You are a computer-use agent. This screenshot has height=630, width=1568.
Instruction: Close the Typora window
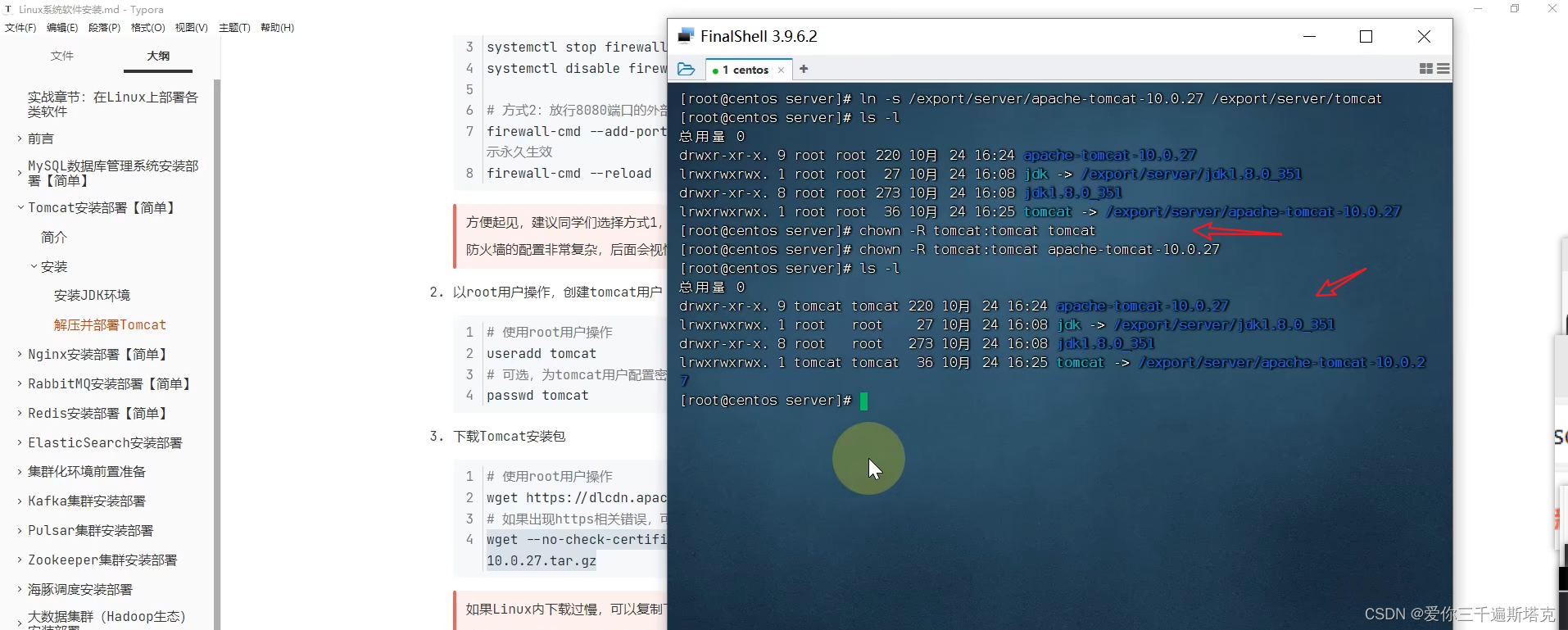(x=1552, y=9)
